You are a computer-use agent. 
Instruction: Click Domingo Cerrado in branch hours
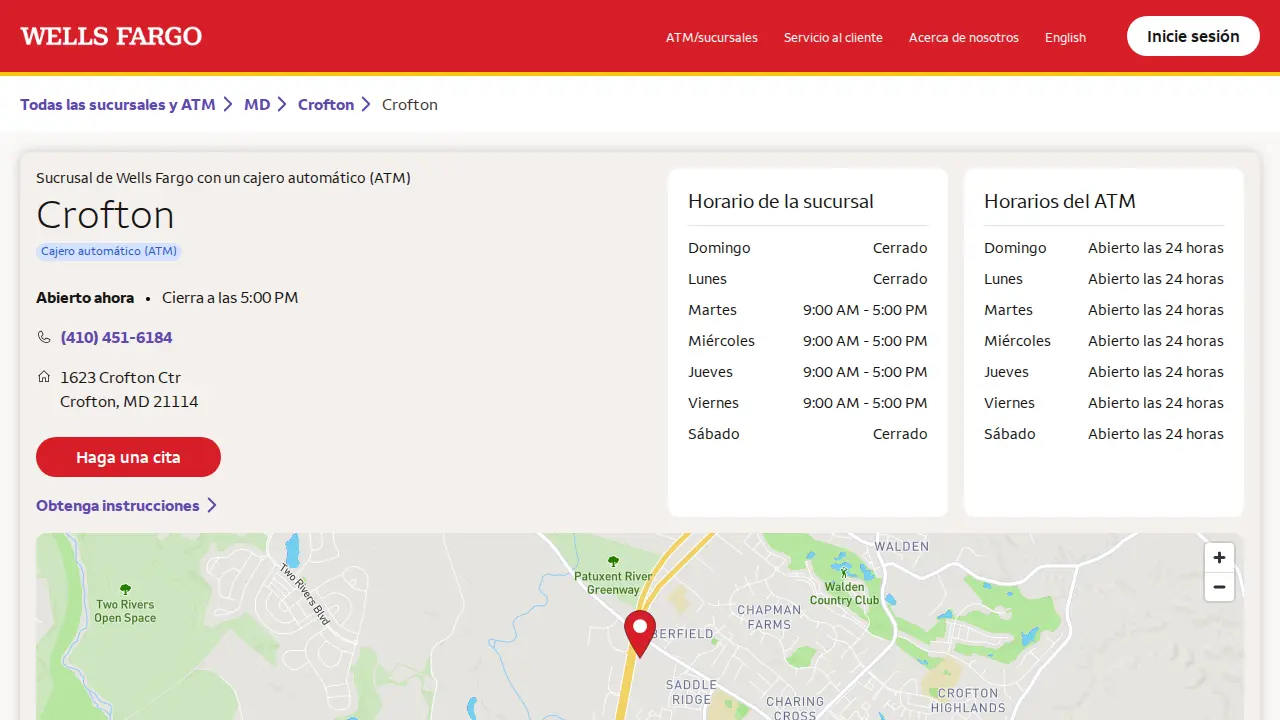point(808,248)
